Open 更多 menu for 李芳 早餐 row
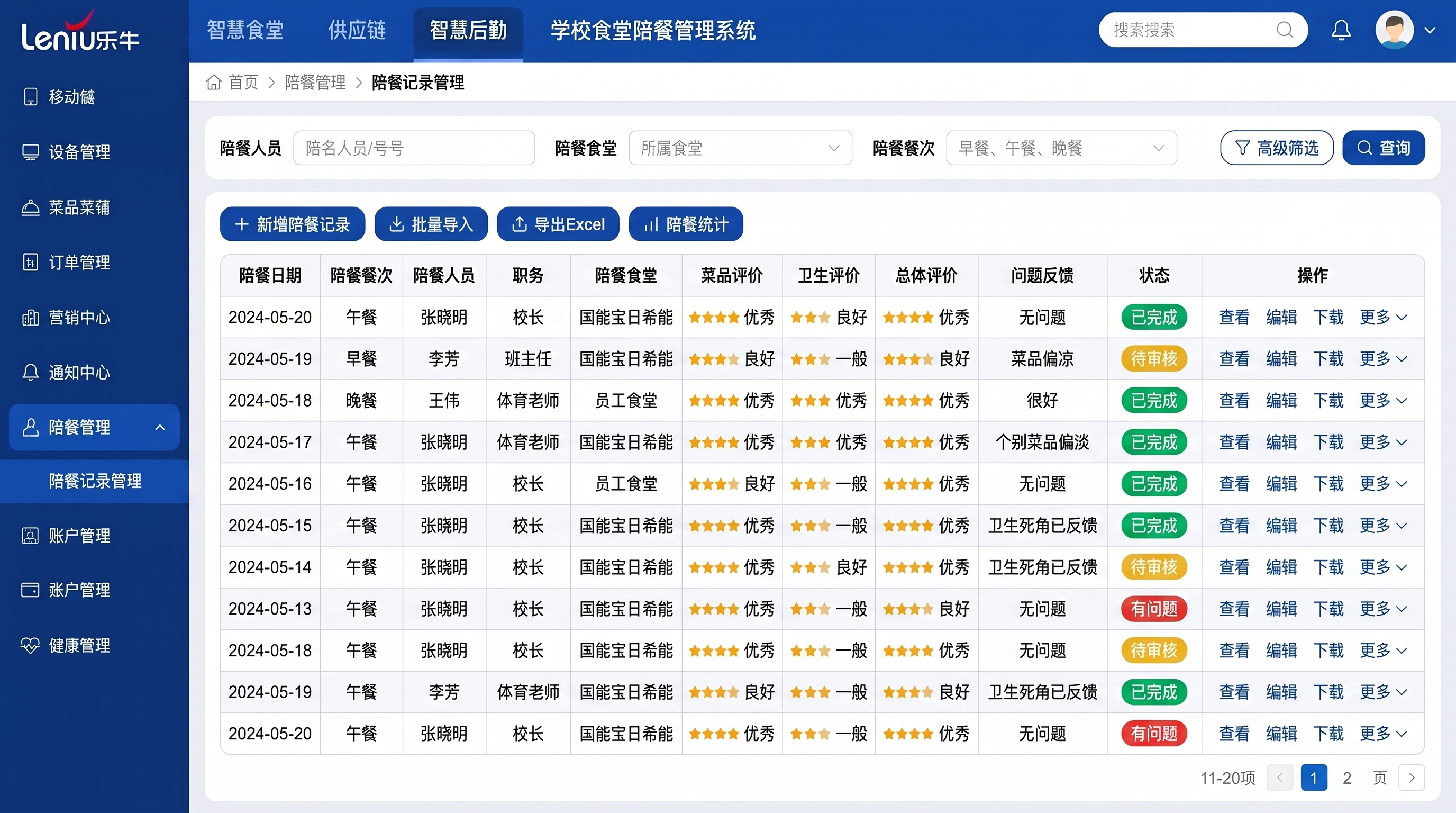The width and height of the screenshot is (1456, 813). tap(1383, 359)
